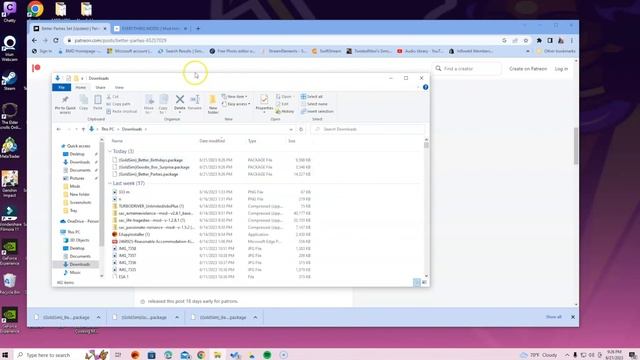Open the File tab in Explorer
This screenshot has width=640, height=360.
[62, 87]
